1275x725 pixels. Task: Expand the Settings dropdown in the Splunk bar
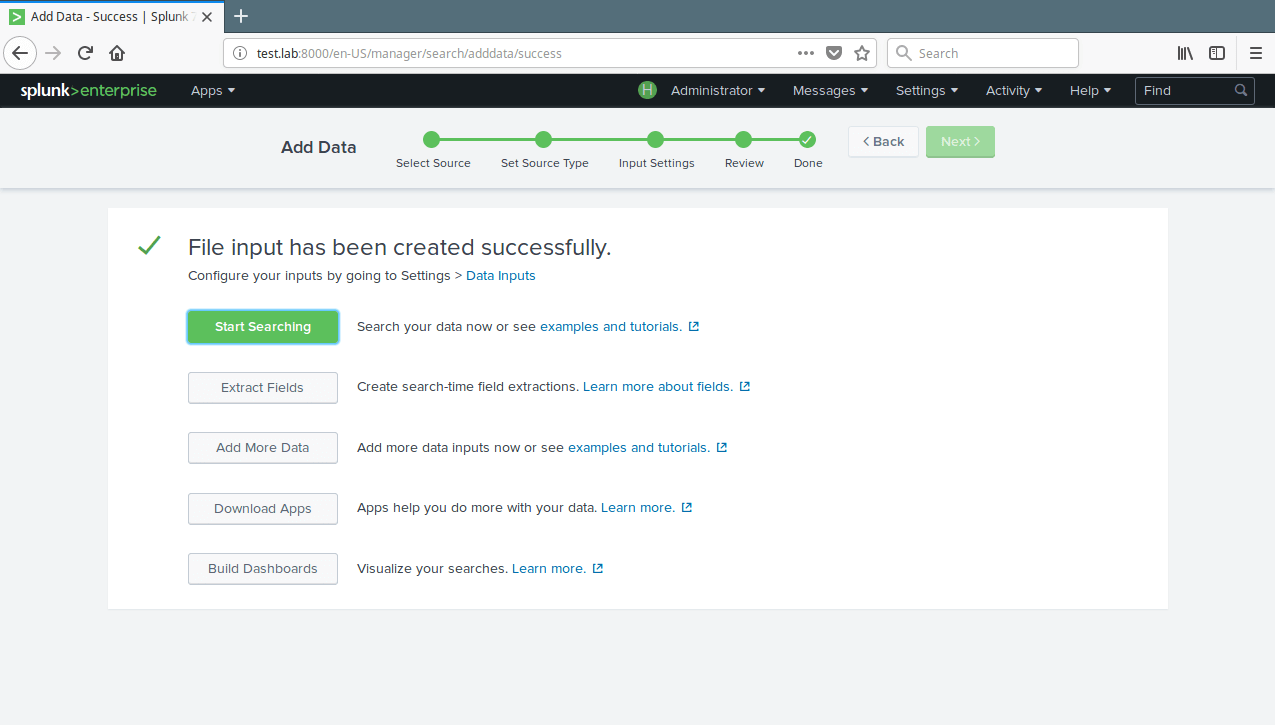(x=926, y=90)
